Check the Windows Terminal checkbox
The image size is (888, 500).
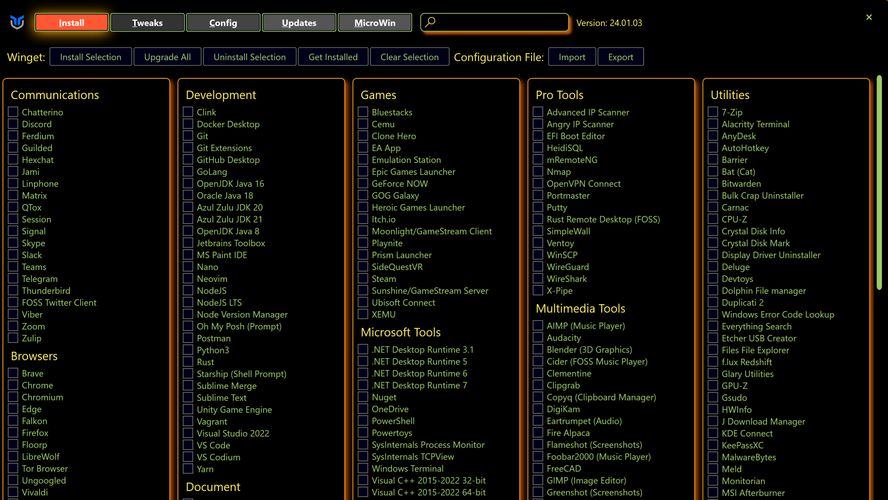click(x=363, y=468)
